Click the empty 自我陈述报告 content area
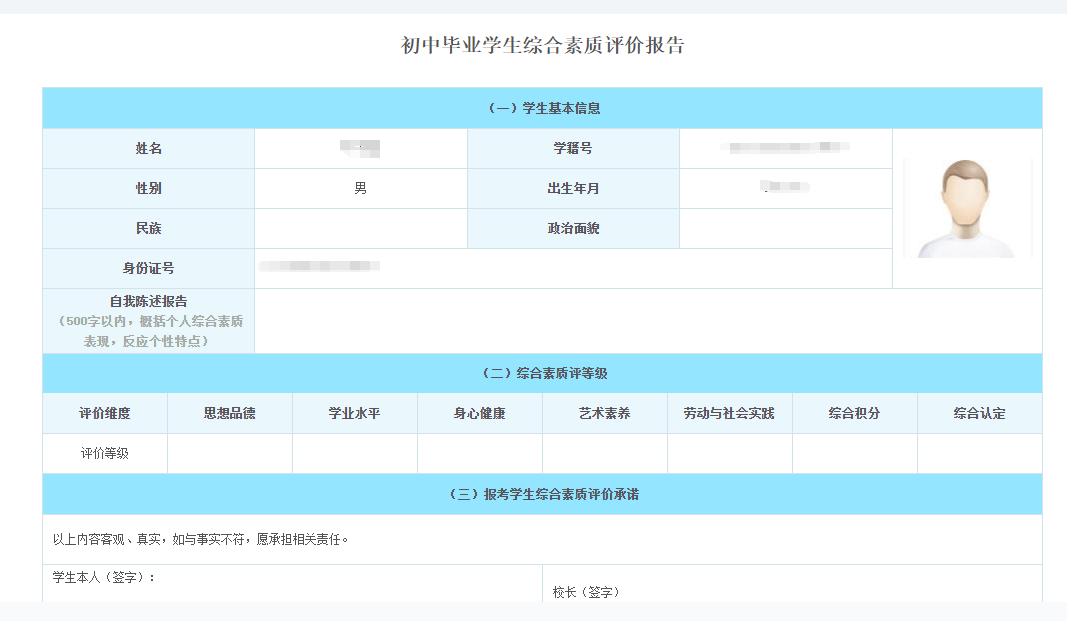 tap(648, 321)
